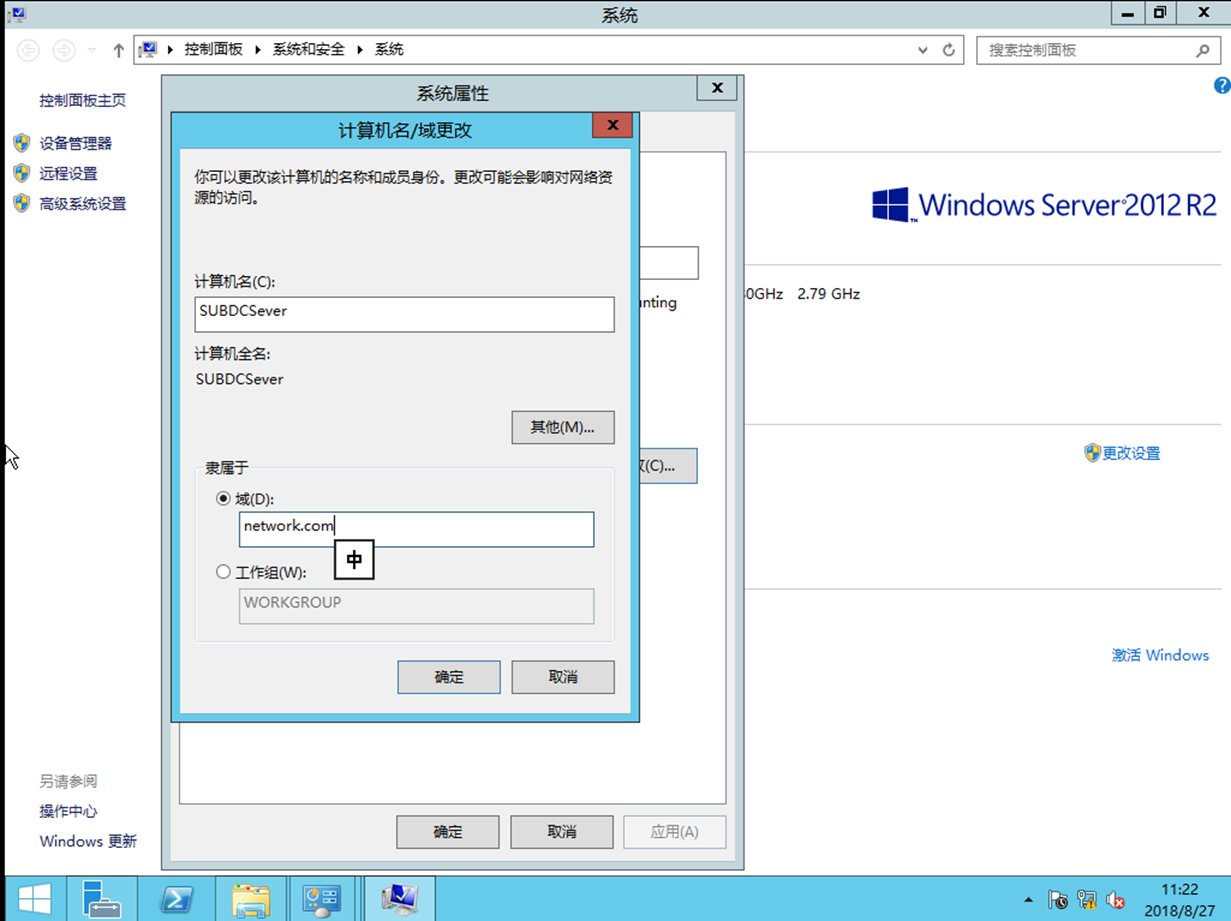Open Server Manager from taskbar
This screenshot has height=921, width=1231.
(102, 898)
